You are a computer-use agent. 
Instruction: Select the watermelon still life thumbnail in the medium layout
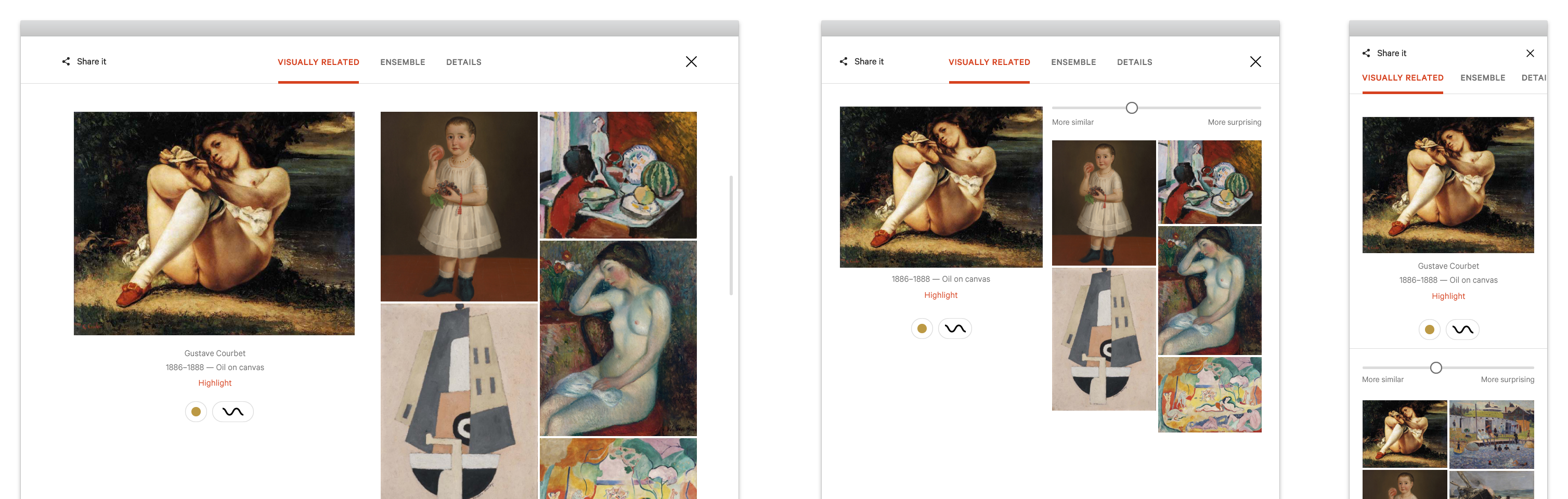(1210, 182)
